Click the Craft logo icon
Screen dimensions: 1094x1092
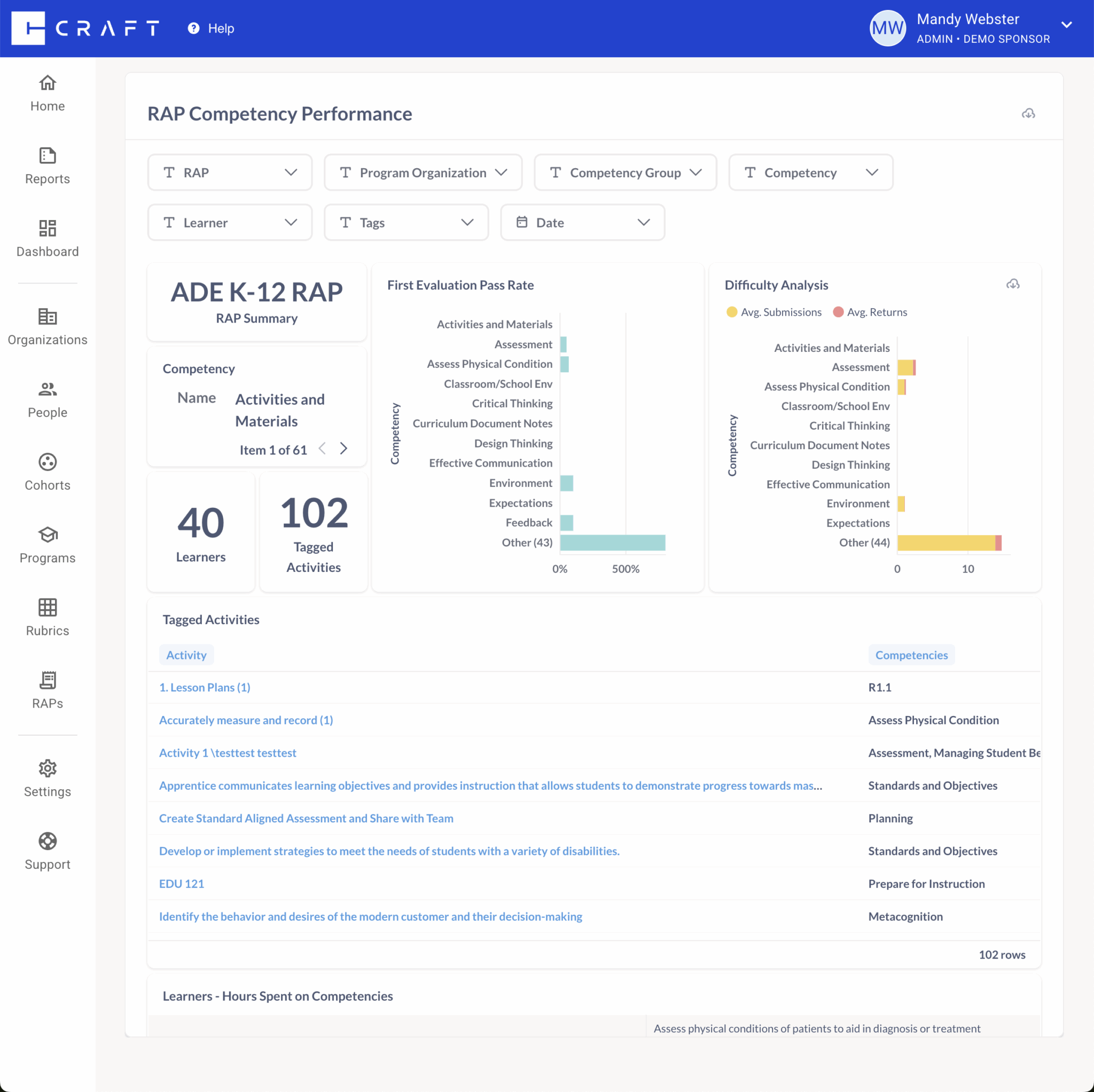pyautogui.click(x=28, y=28)
